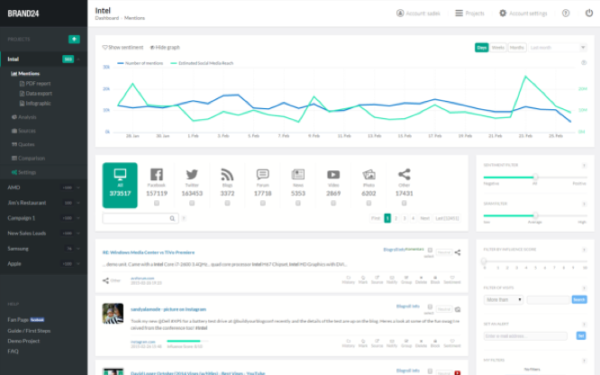
Task: Click the Forum speech bubble icon
Action: pyautogui.click(x=263, y=174)
